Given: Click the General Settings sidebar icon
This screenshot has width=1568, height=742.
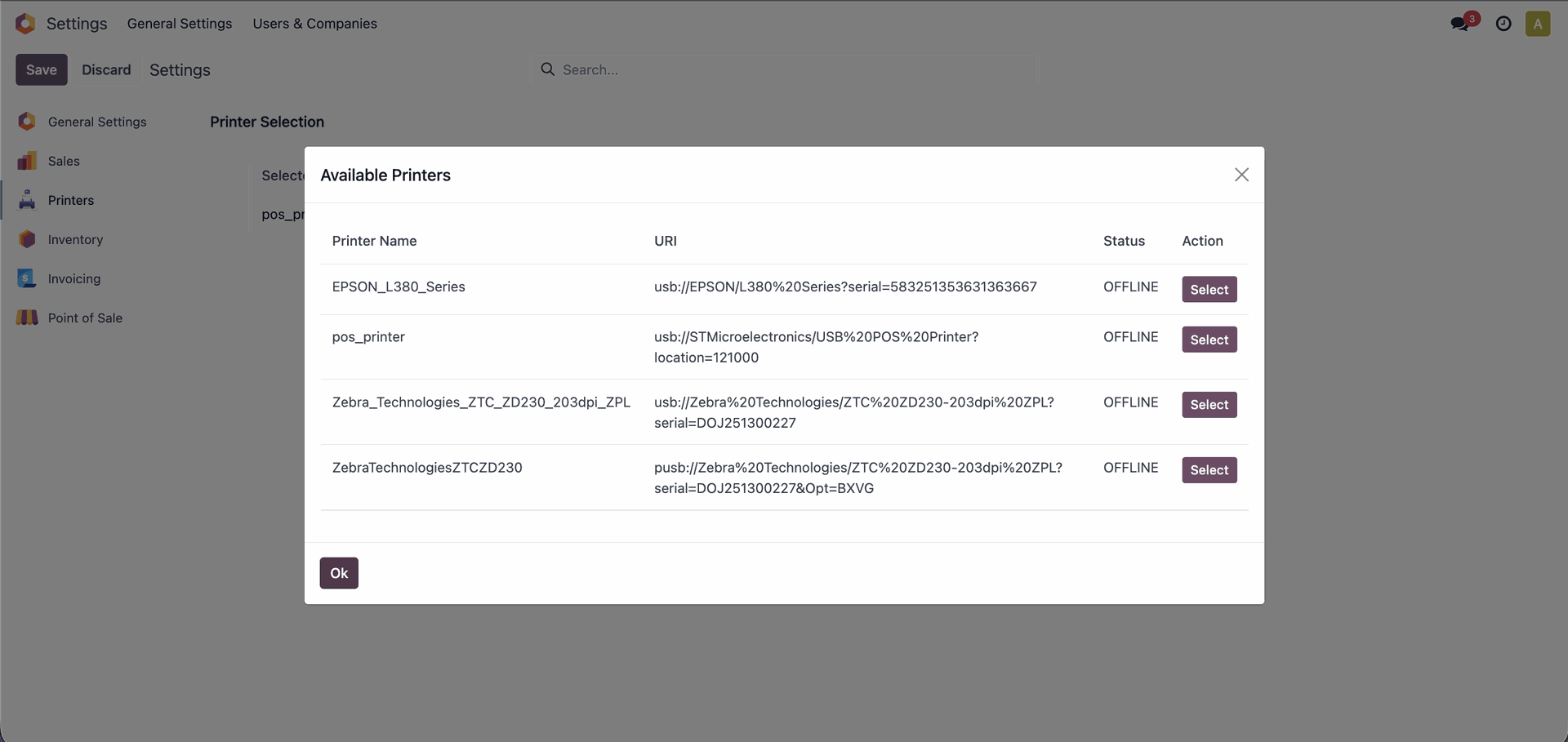Looking at the screenshot, I should coord(27,122).
